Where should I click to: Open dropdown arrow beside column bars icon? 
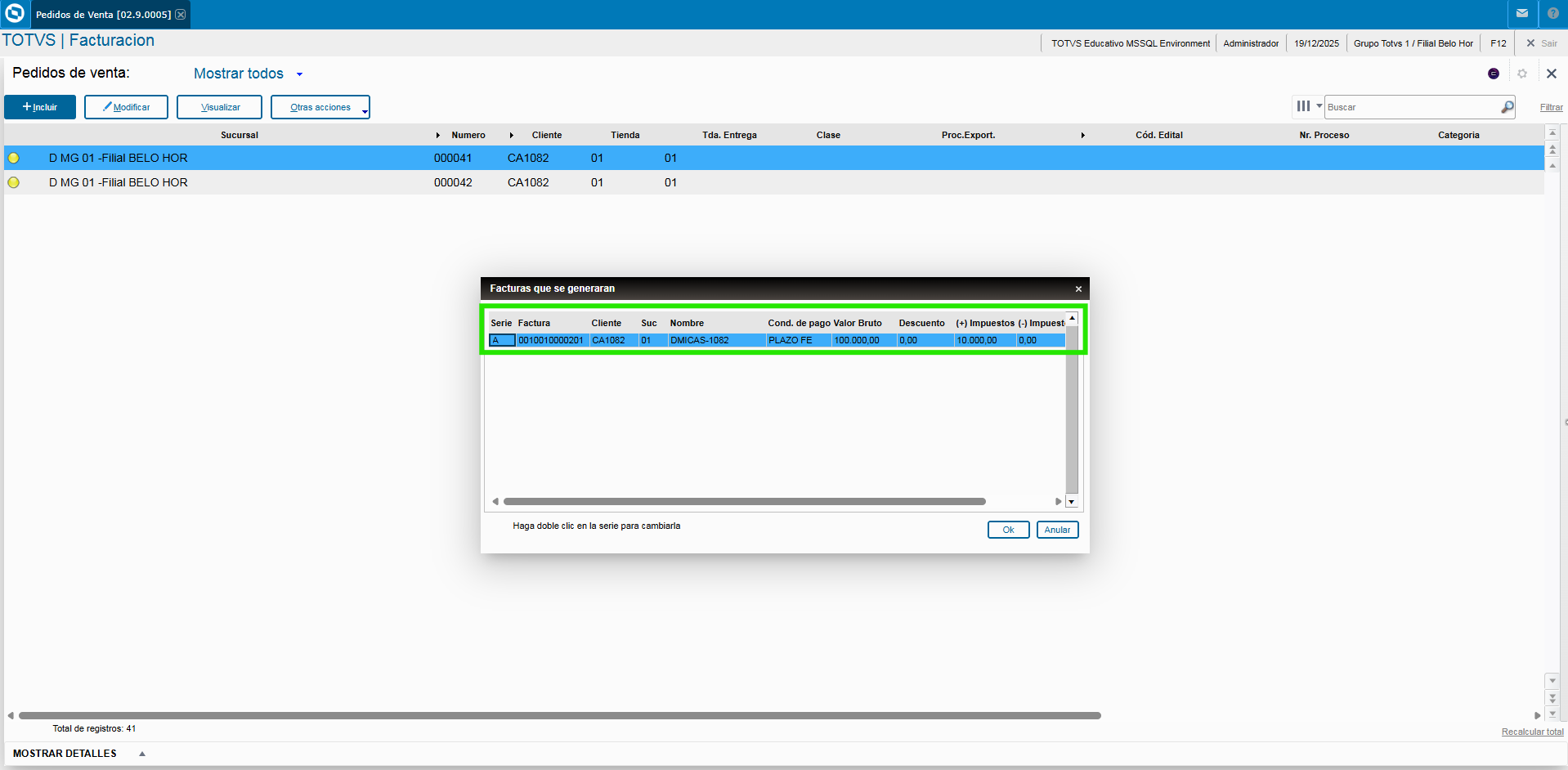[x=1319, y=106]
